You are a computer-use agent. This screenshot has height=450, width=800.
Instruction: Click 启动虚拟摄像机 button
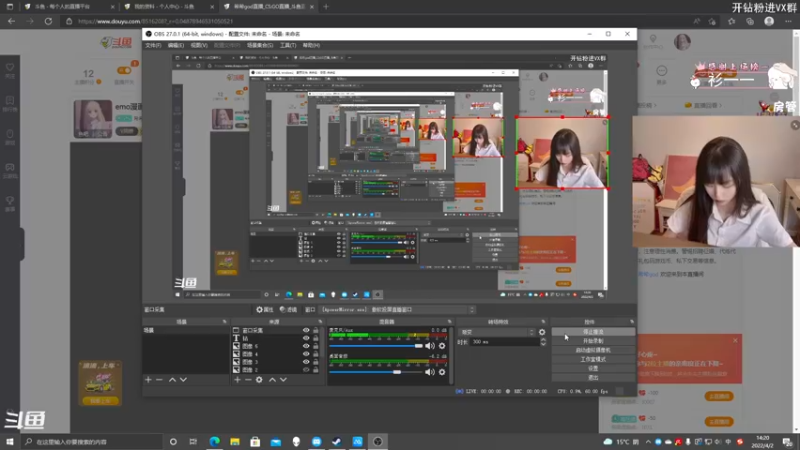point(593,350)
